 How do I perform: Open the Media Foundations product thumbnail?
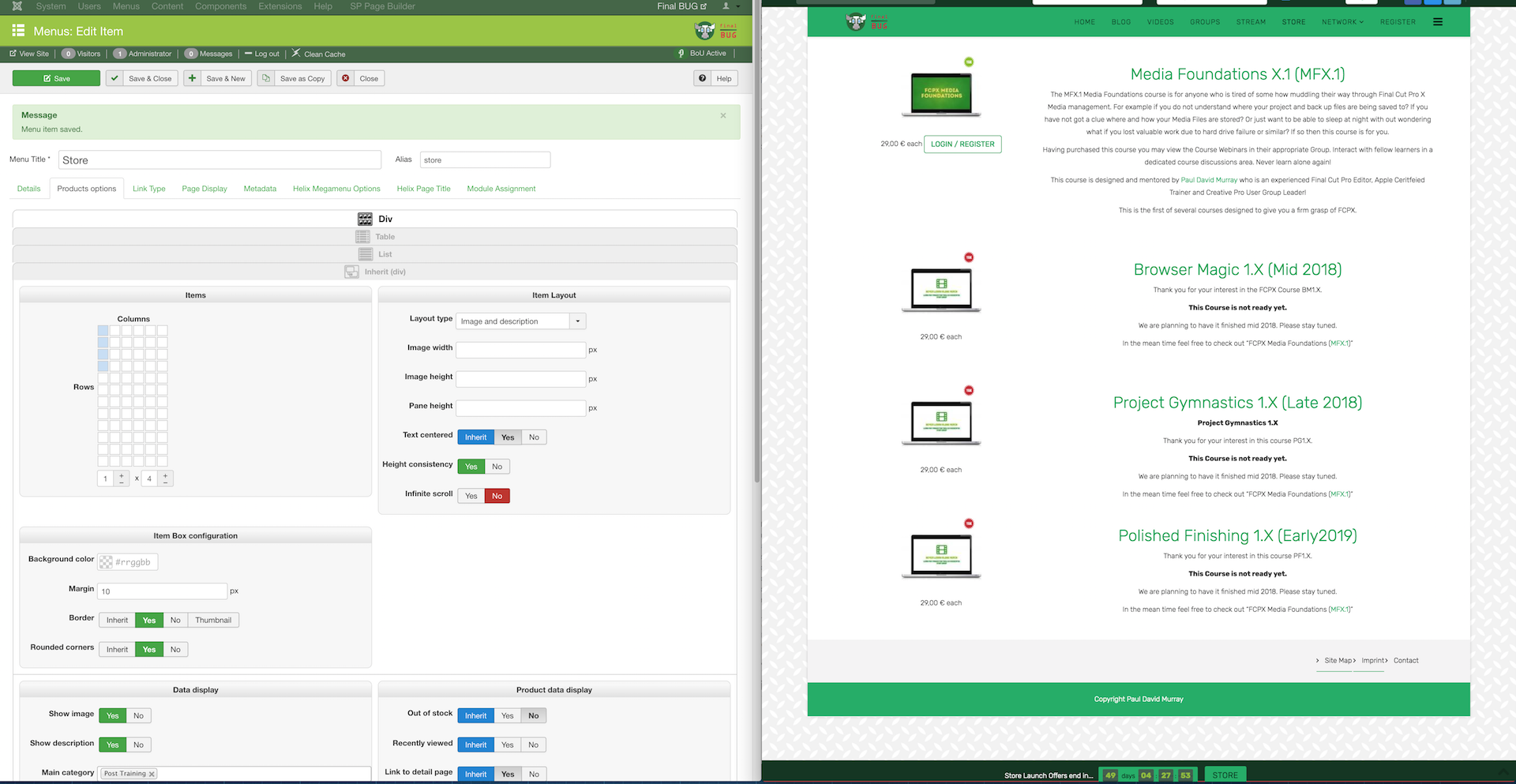tap(941, 95)
